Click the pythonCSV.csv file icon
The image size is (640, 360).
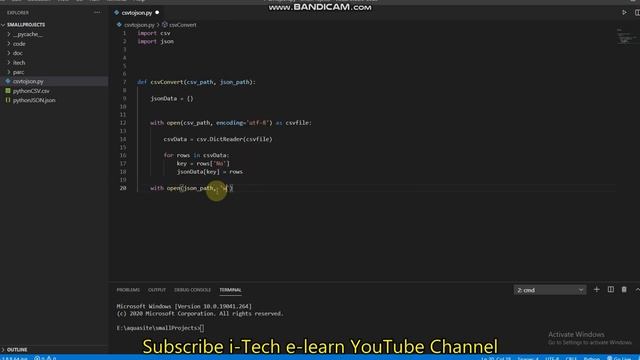[8, 91]
